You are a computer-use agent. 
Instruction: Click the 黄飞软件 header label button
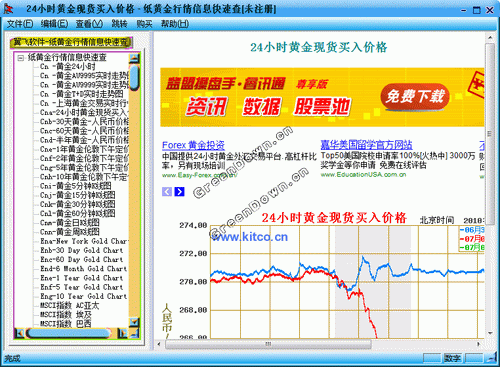71,42
